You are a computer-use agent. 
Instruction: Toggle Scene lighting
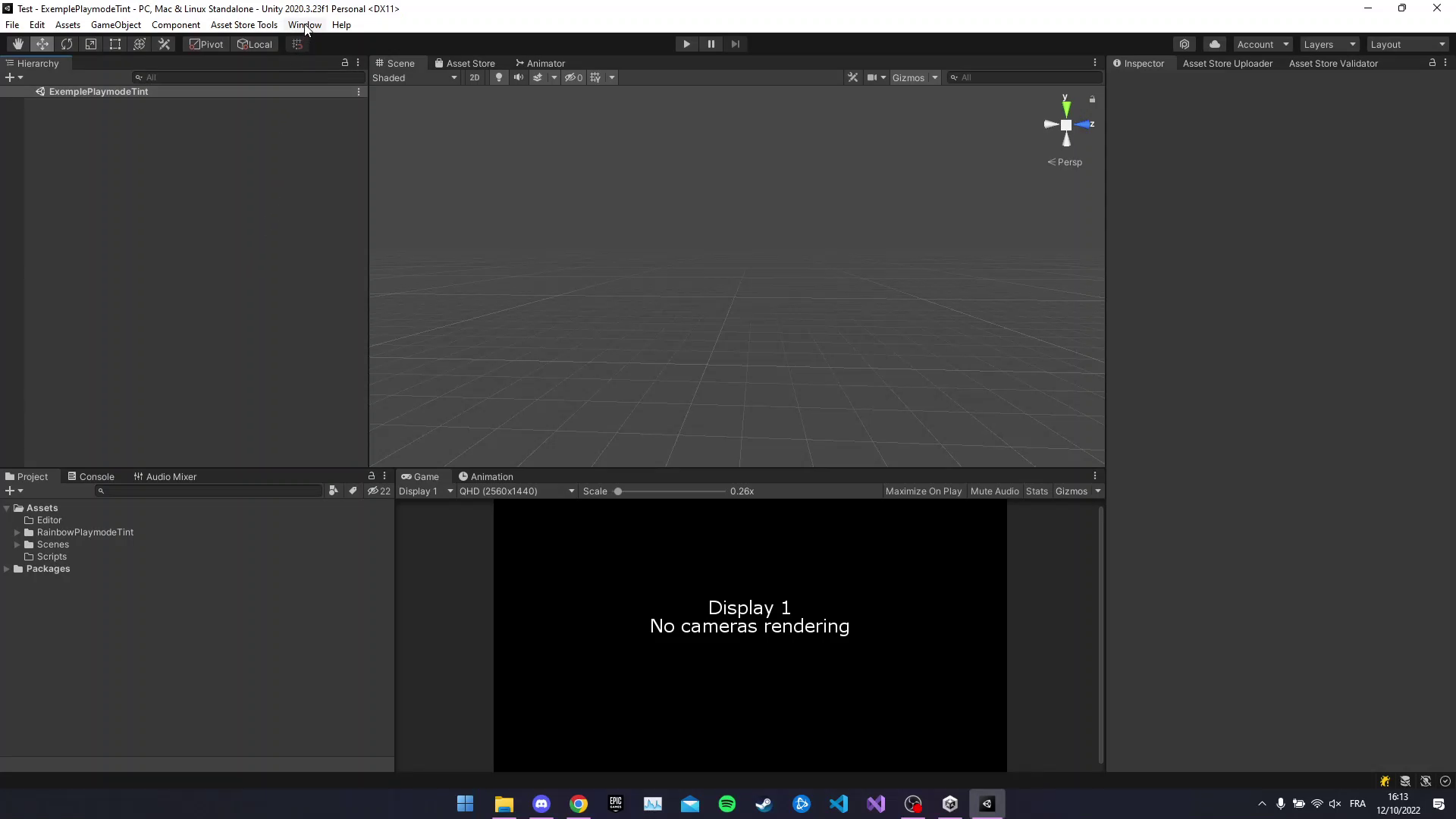498,77
